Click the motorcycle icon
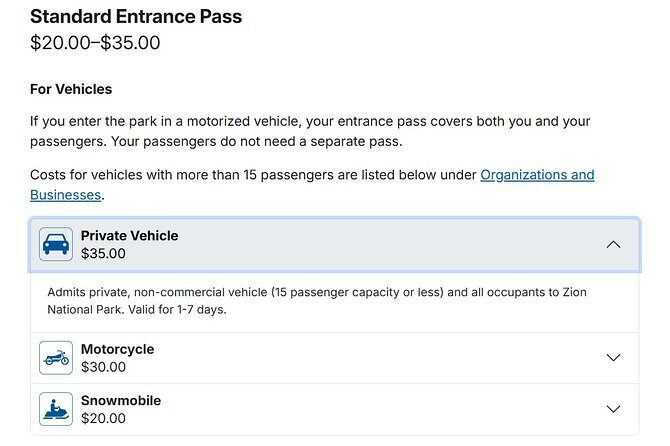Screen dimensions: 670x446 (x=56, y=358)
